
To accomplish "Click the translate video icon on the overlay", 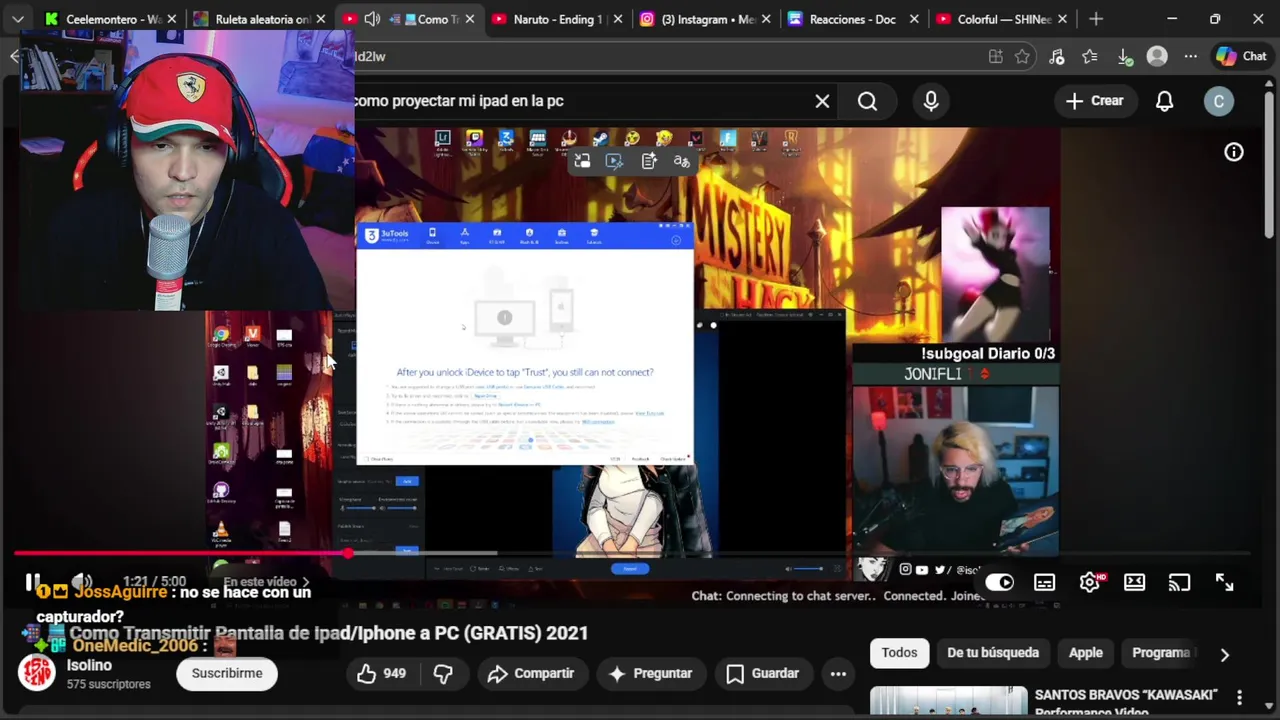I will click(682, 161).
